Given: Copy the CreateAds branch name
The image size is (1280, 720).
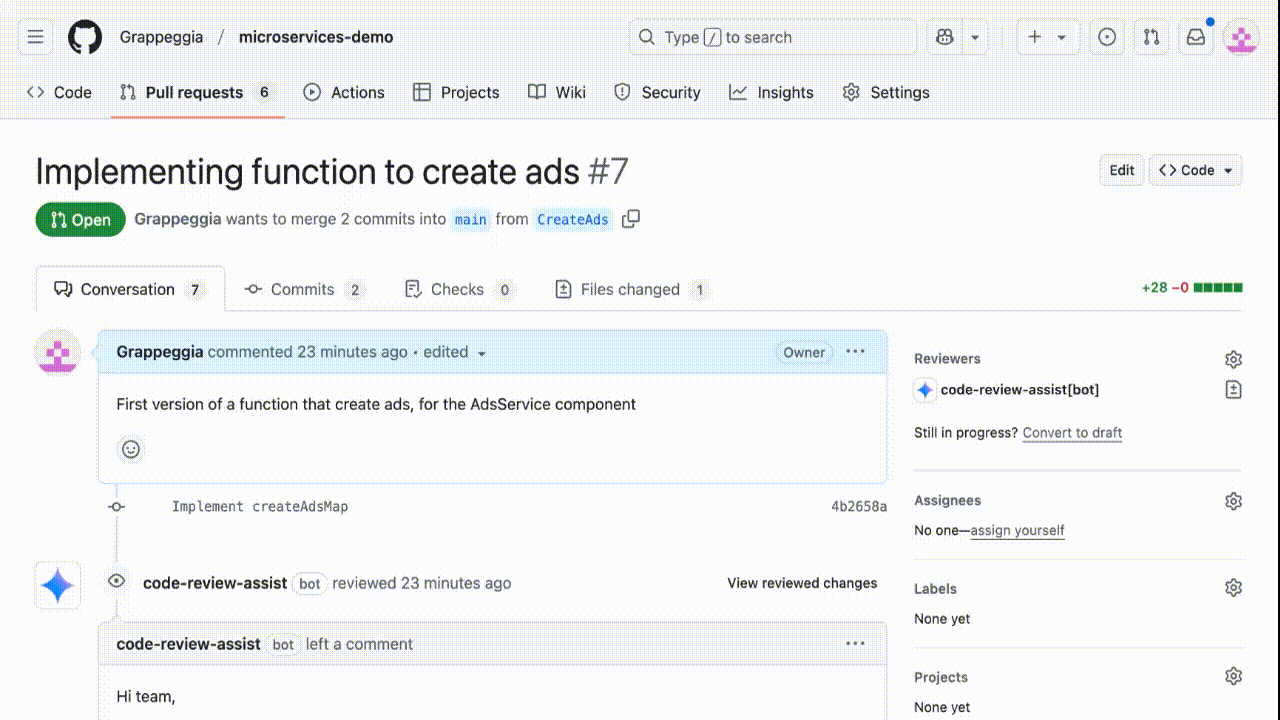Looking at the screenshot, I should coord(631,219).
